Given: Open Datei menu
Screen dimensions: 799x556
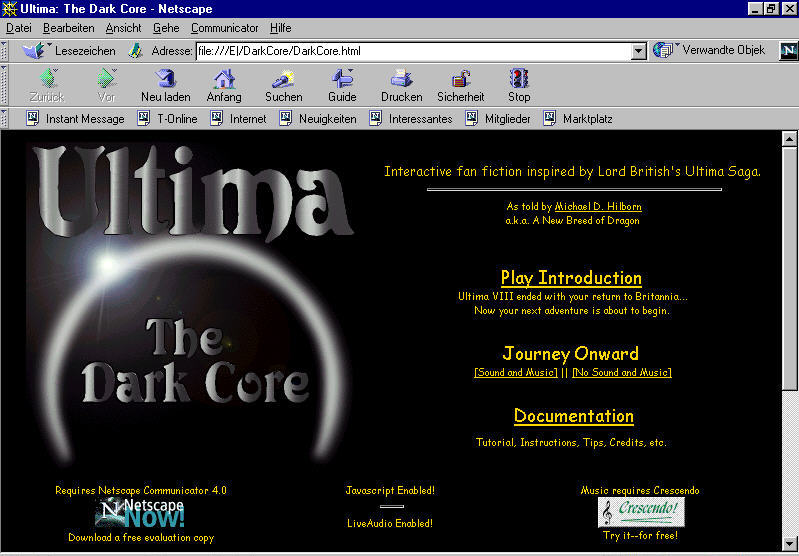Looking at the screenshot, I should point(19,28).
